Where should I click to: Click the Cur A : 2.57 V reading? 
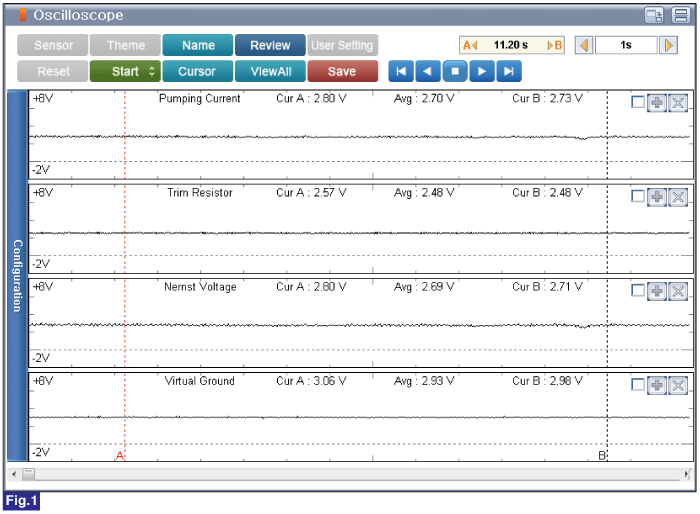tap(311, 192)
